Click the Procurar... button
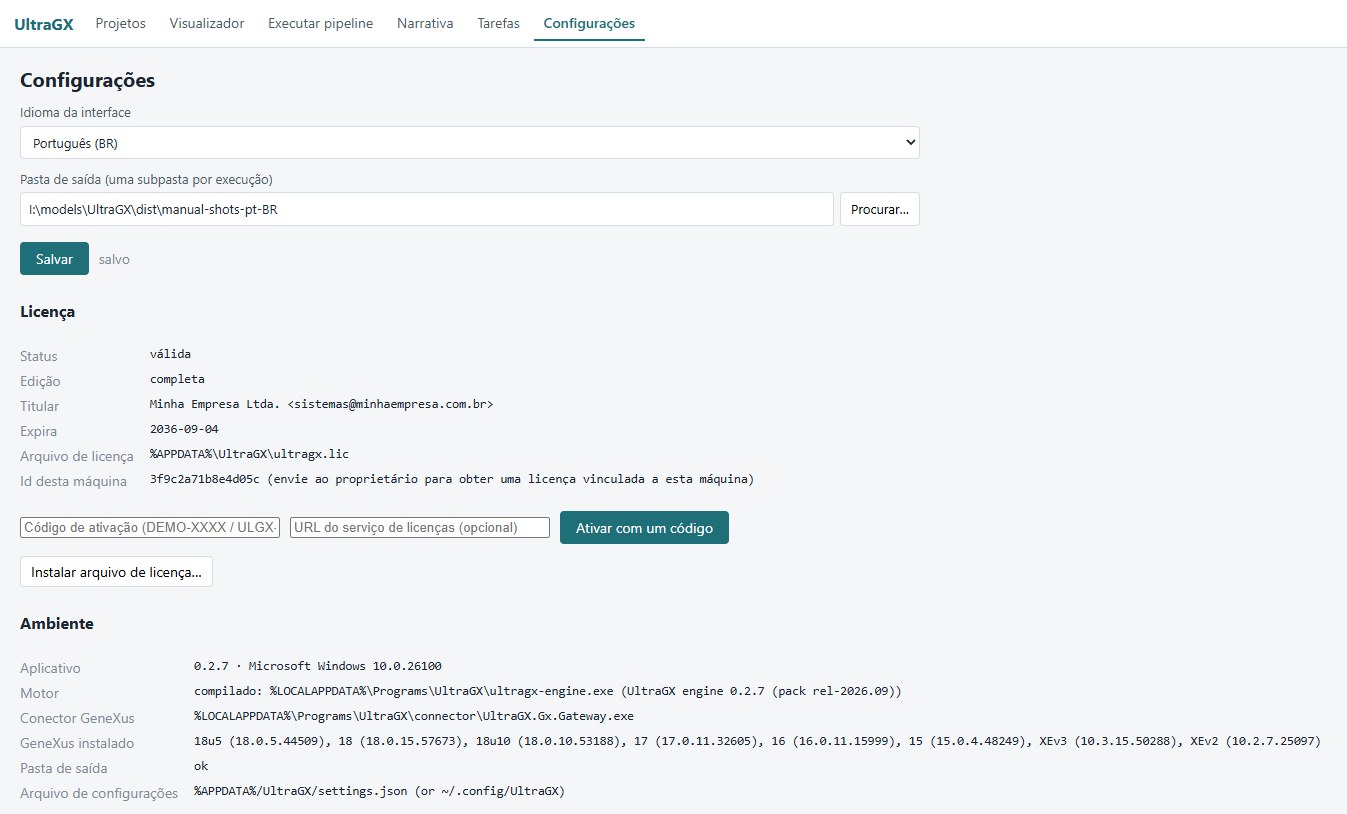Image resolution: width=1347 pixels, height=814 pixels. [x=880, y=209]
